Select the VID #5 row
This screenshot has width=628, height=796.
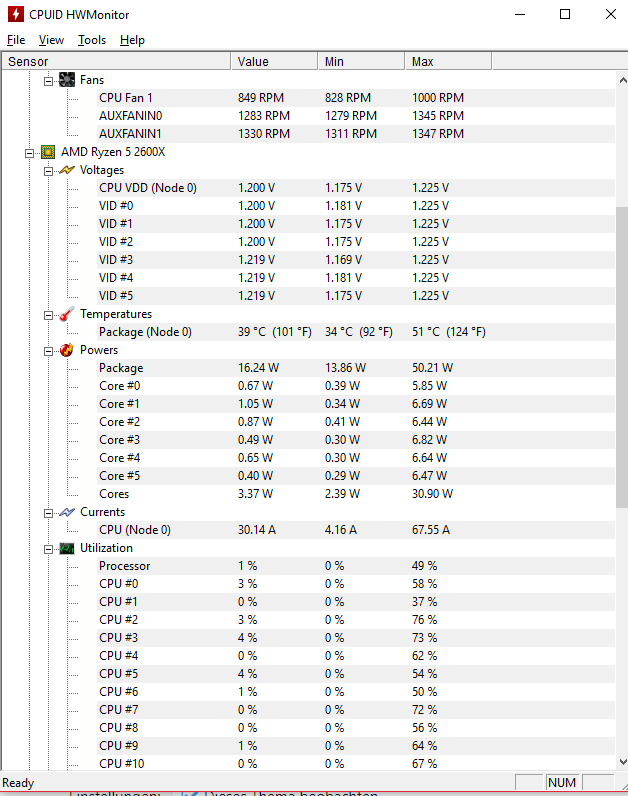[x=356, y=296]
